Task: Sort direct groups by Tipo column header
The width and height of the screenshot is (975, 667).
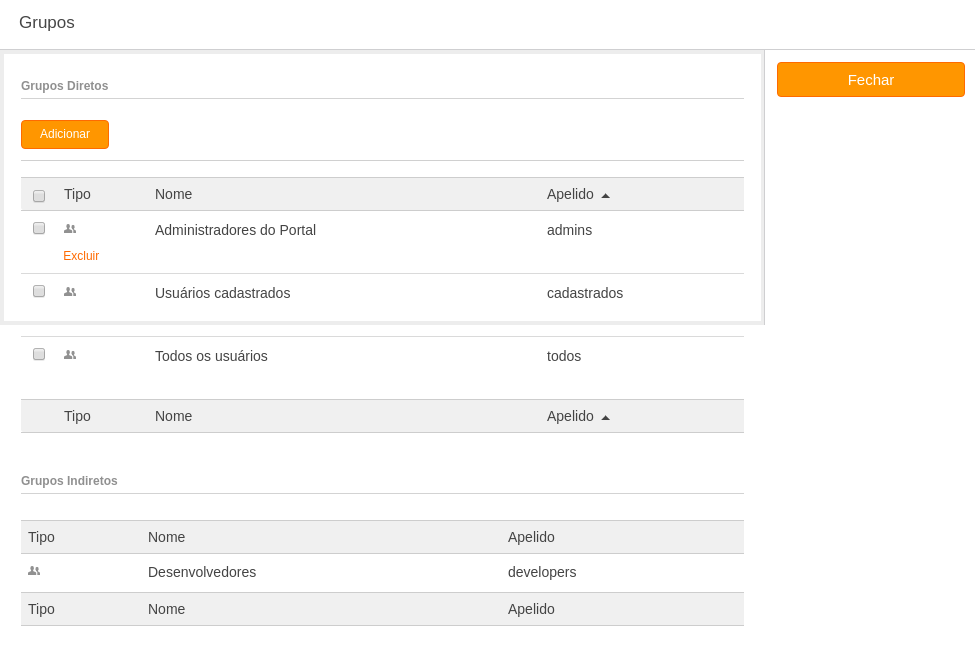Action: pos(77,194)
